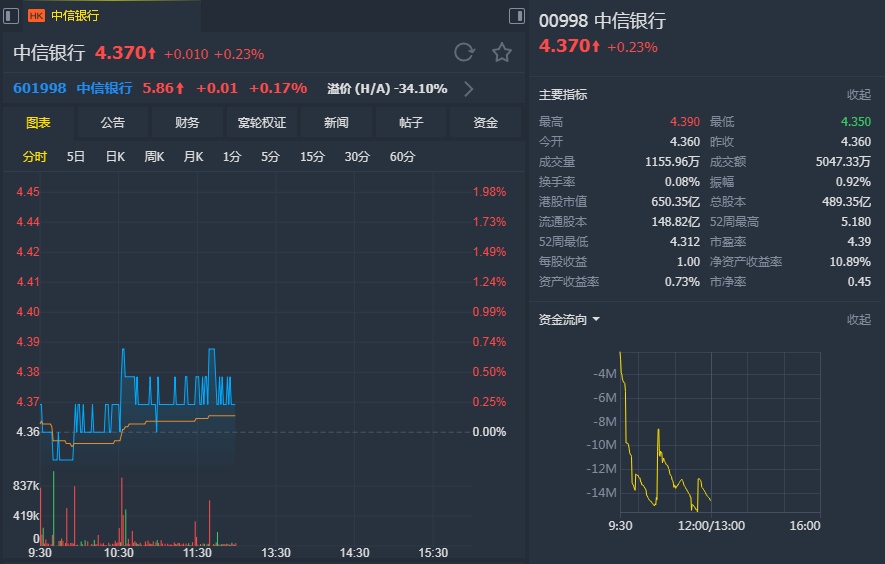Click the 成交量 value 1155.96万

point(672,162)
